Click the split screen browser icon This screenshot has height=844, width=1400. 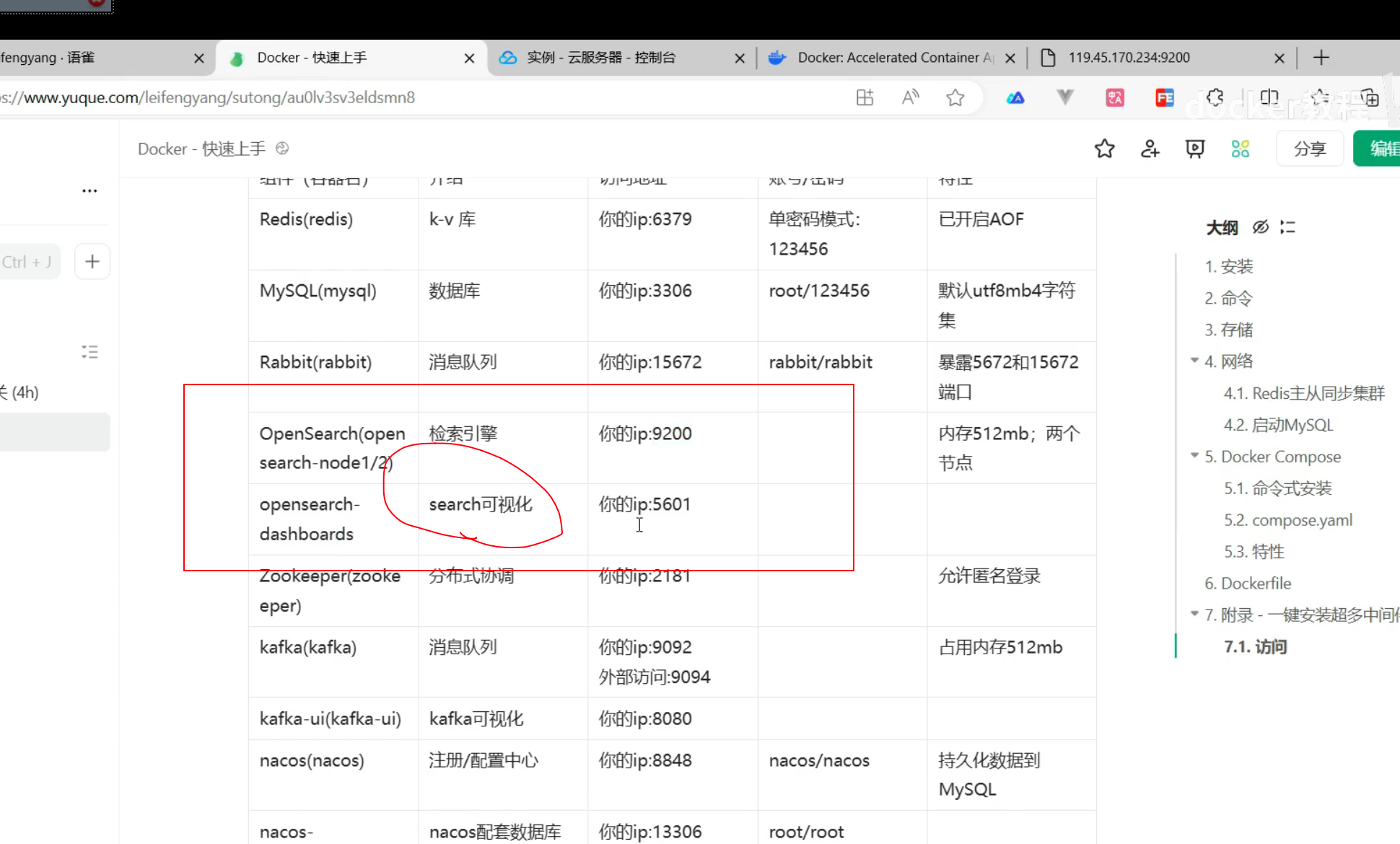click(x=1269, y=97)
